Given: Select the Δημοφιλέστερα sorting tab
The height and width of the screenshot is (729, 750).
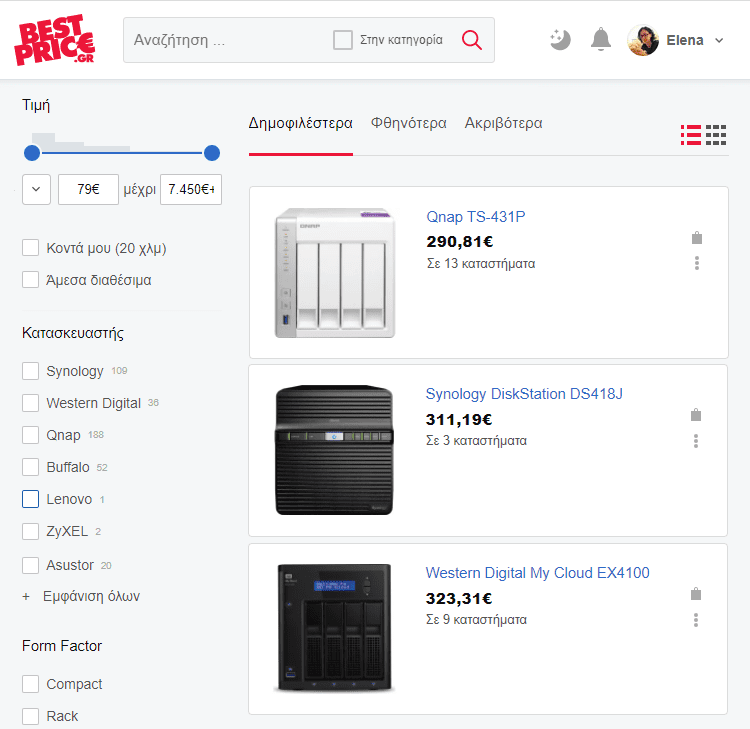Looking at the screenshot, I should [300, 123].
